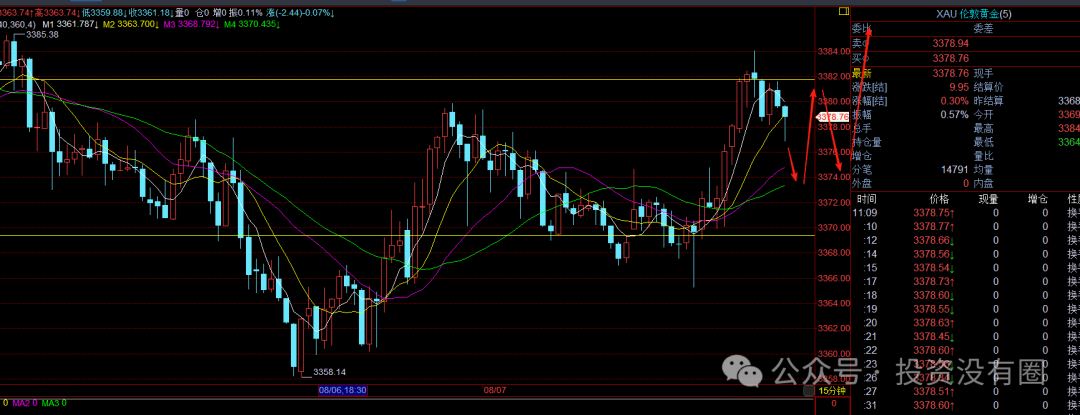Image resolution: width=1080 pixels, height=415 pixels.
Task: Click the 3374.00 price axis label
Action: coord(832,178)
